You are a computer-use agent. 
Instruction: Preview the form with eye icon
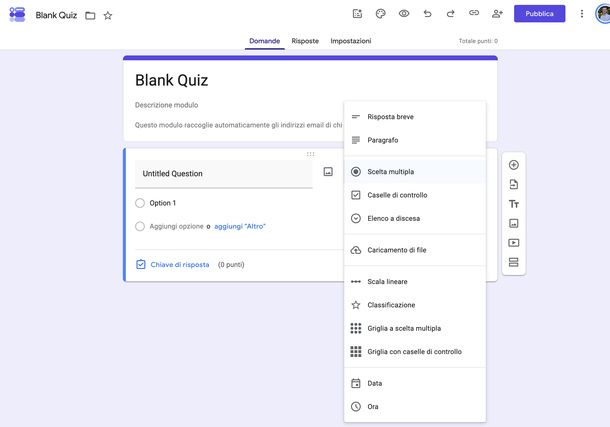(x=404, y=14)
